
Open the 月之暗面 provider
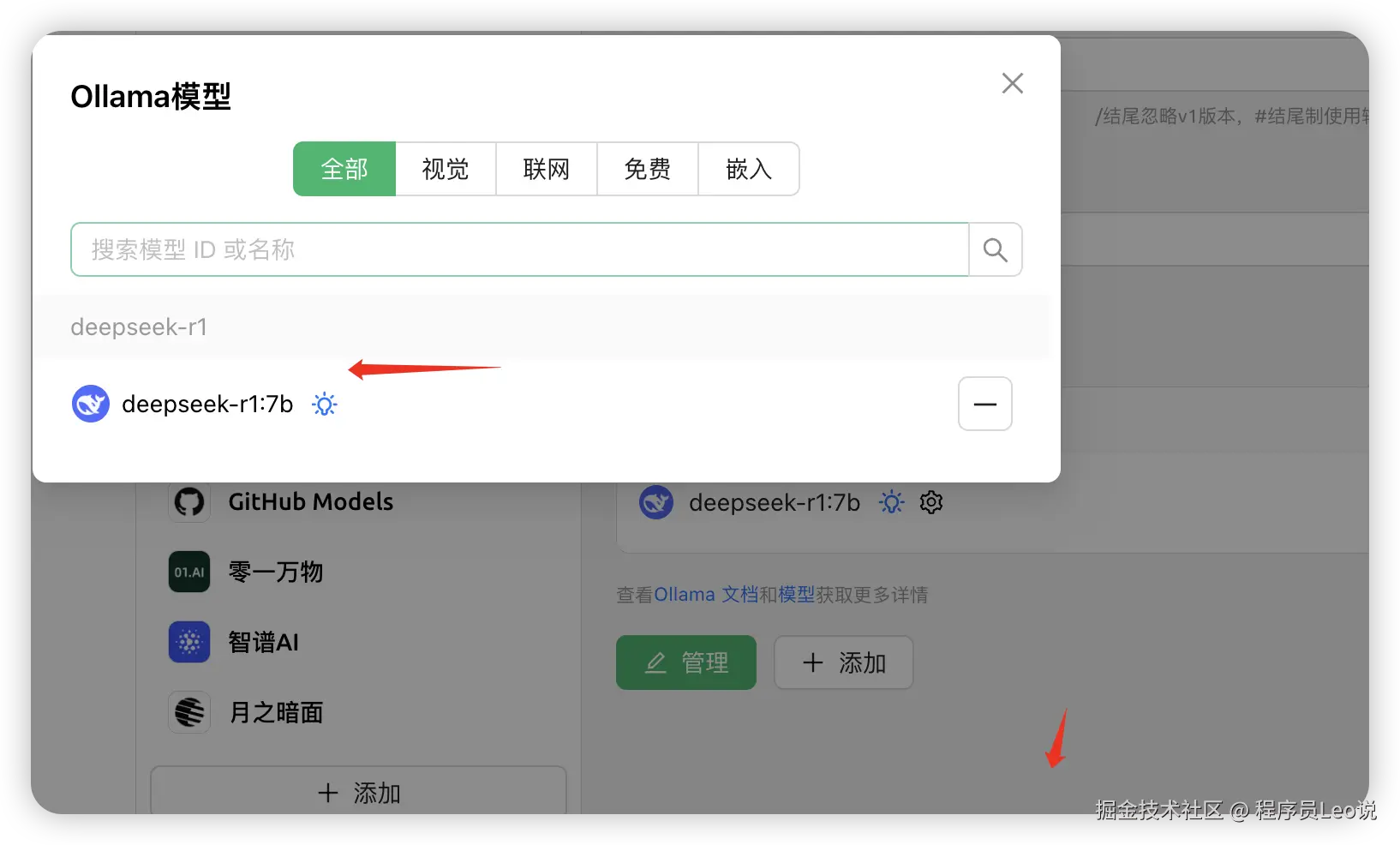tap(276, 712)
